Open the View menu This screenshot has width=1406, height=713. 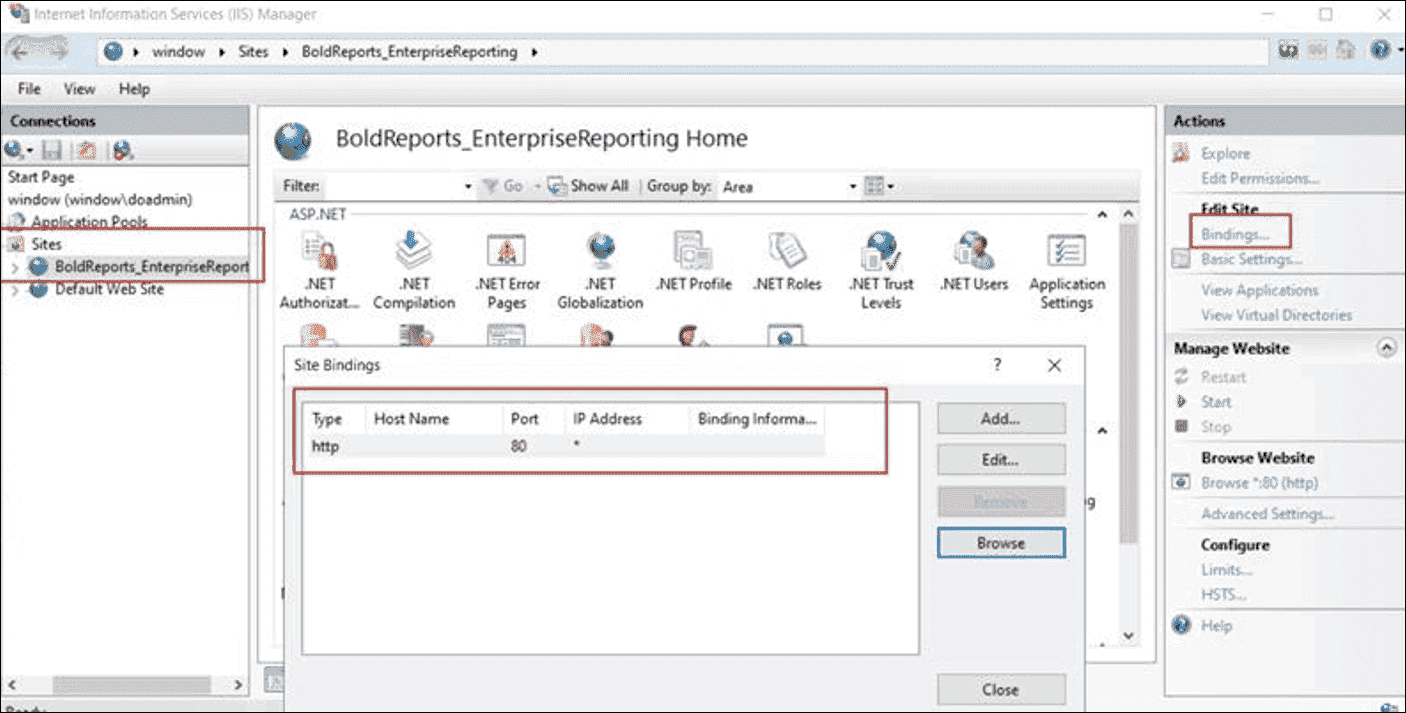click(79, 89)
